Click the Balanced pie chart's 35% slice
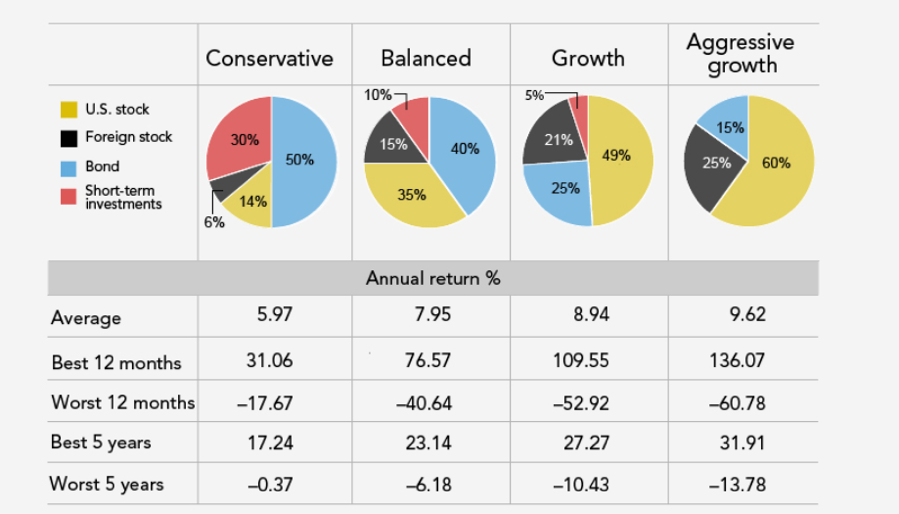 click(412, 195)
